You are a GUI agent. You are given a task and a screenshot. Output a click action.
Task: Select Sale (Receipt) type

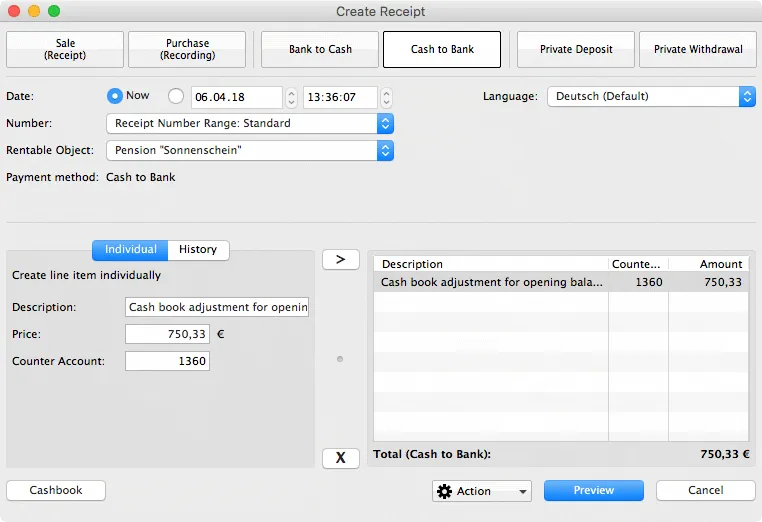[65, 49]
